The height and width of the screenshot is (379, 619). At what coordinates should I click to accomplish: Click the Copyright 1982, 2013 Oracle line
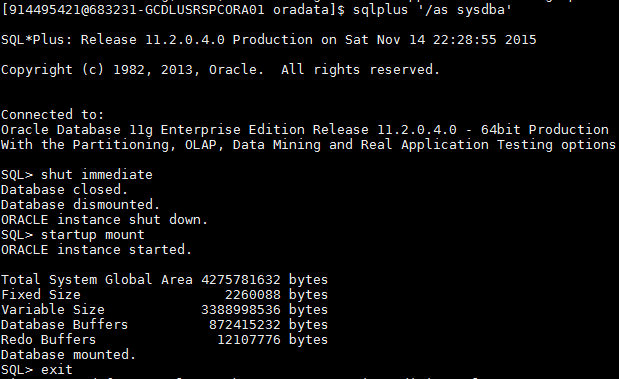[220, 69]
